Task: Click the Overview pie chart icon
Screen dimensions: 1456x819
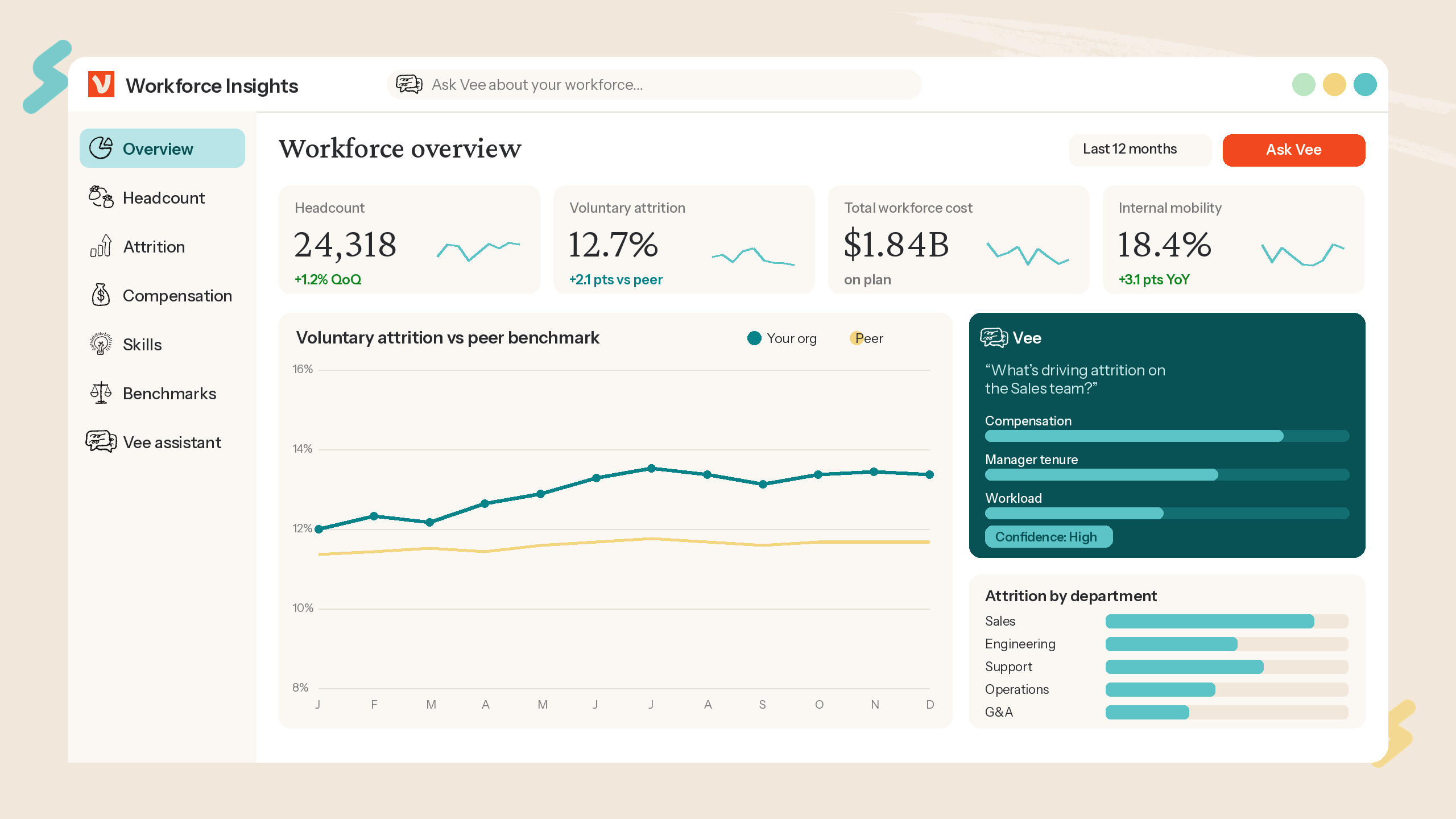Action: tap(101, 148)
